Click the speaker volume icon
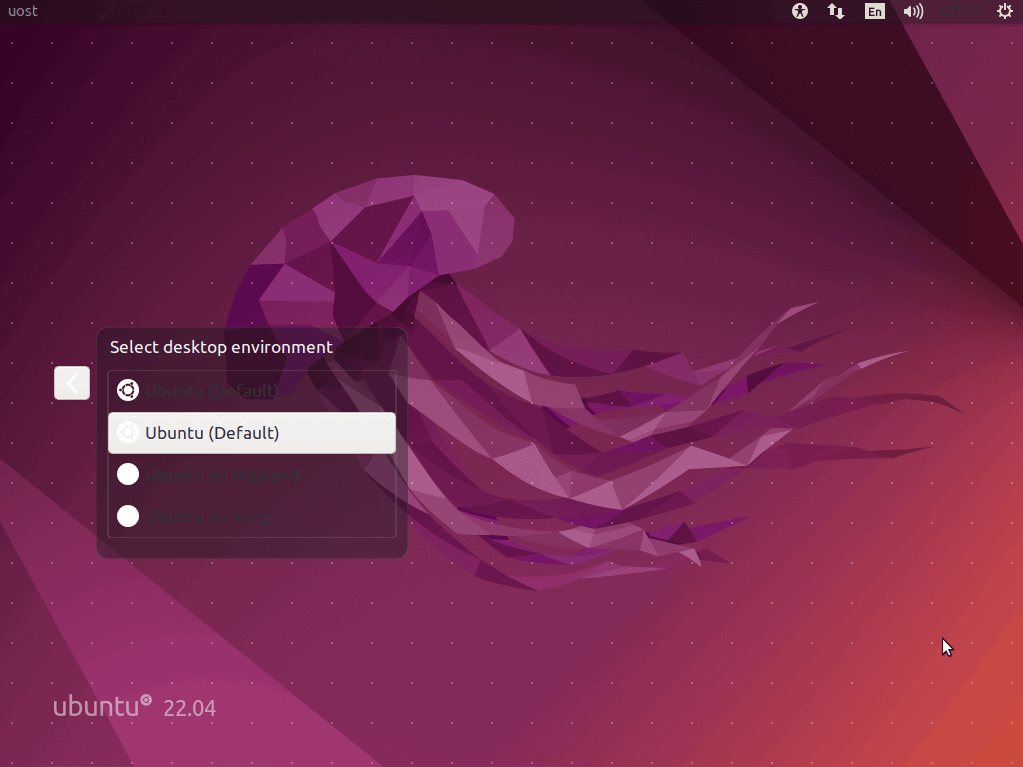The height and width of the screenshot is (767, 1023). point(913,11)
